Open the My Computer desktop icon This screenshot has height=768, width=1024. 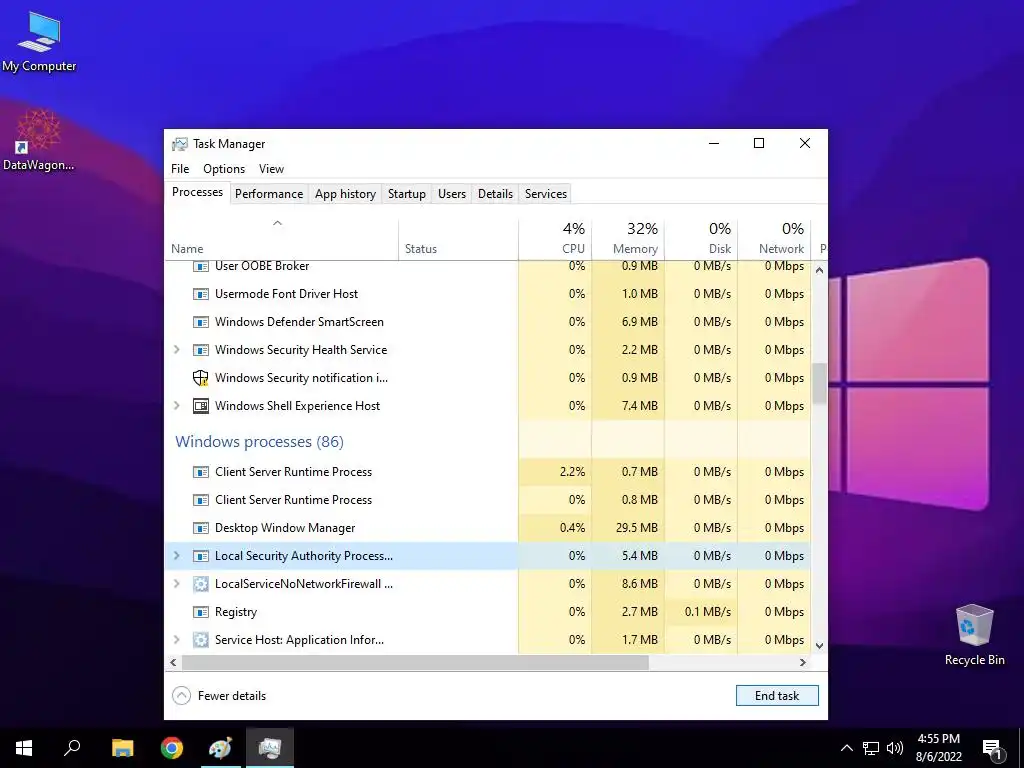pyautogui.click(x=39, y=41)
